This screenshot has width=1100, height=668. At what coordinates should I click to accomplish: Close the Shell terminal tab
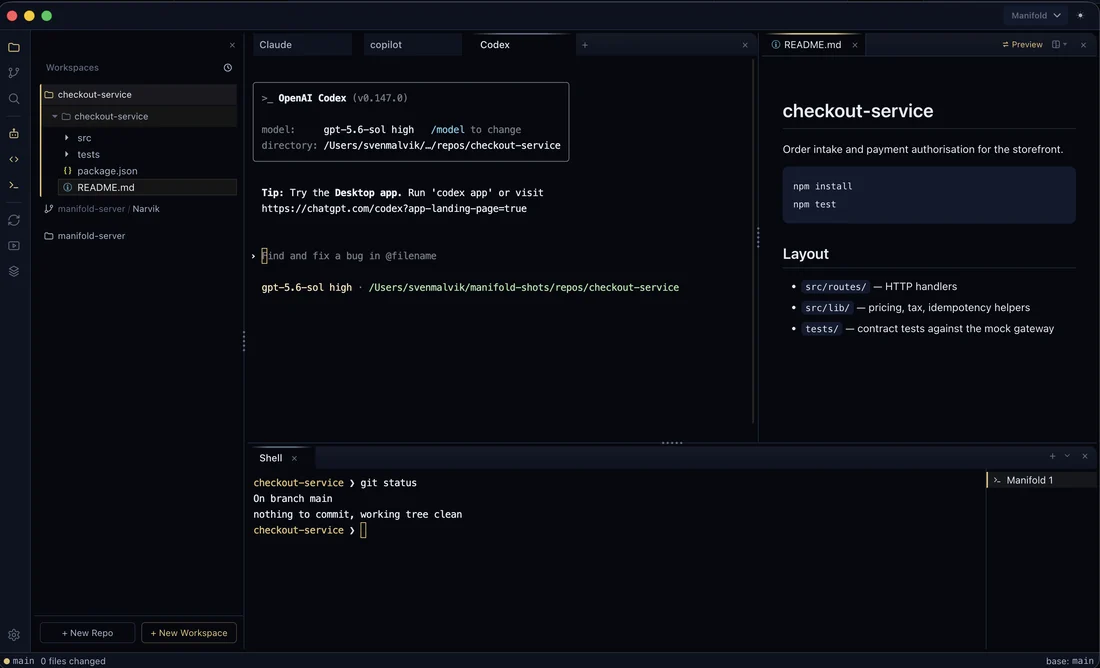click(294, 458)
